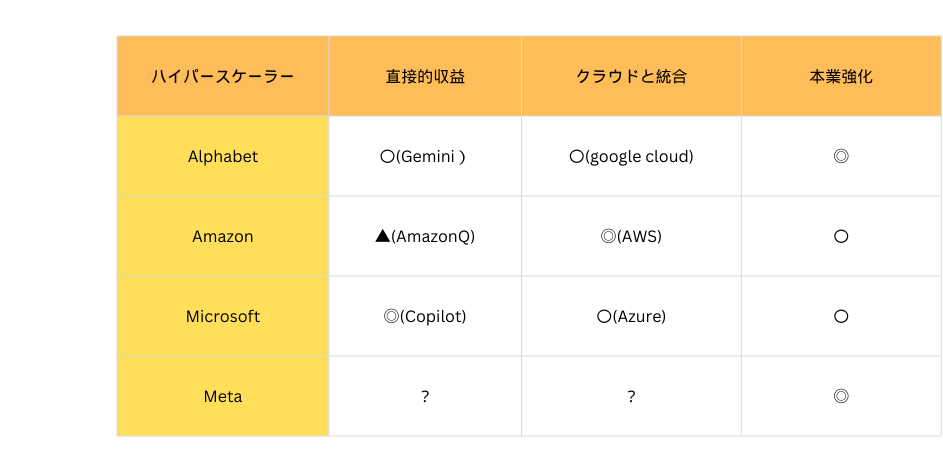Select the Amazon row label cell
This screenshot has width=943, height=472.
click(x=223, y=236)
